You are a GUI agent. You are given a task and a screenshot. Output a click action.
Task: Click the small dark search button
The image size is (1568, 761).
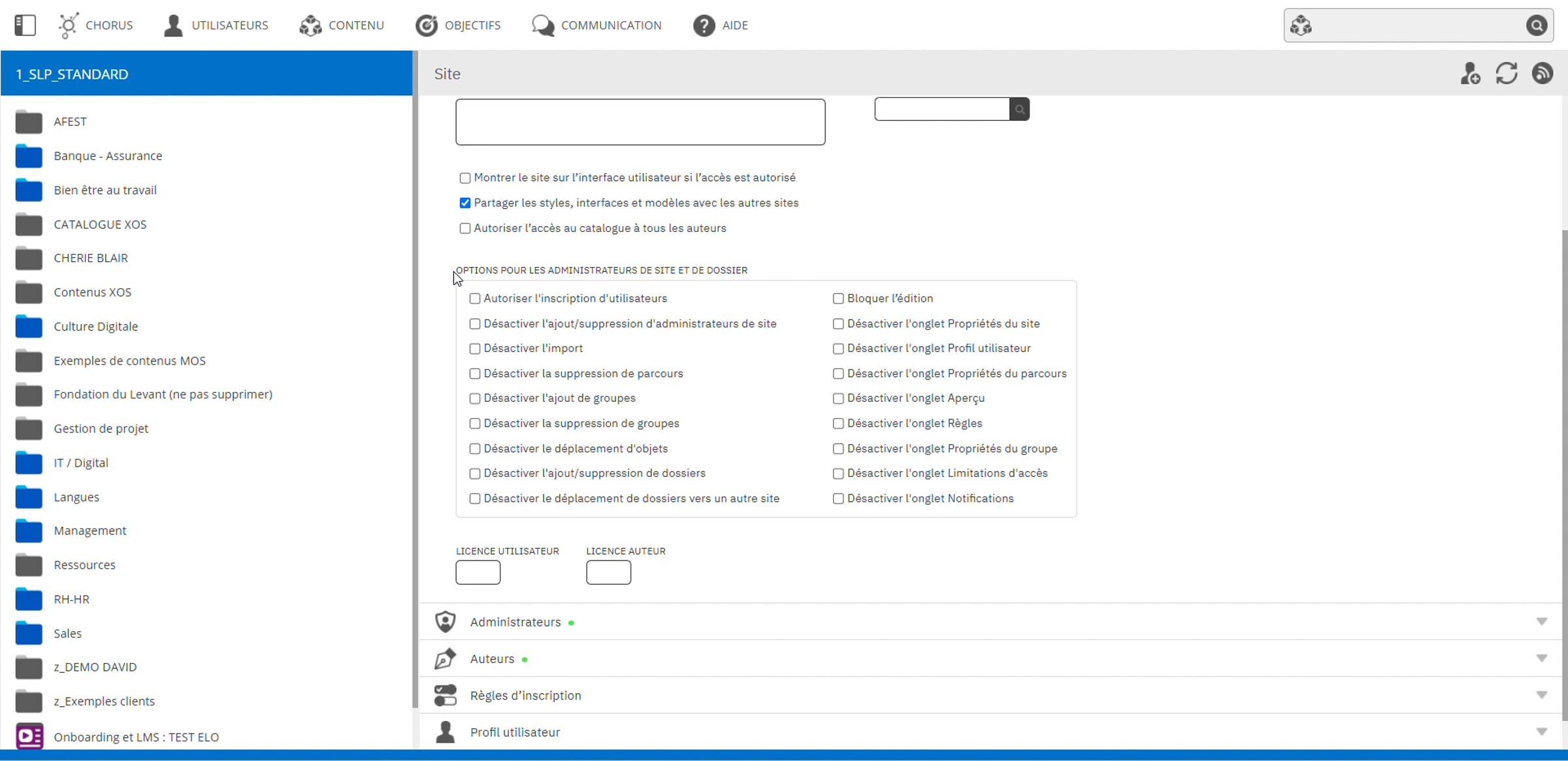[x=1019, y=109]
